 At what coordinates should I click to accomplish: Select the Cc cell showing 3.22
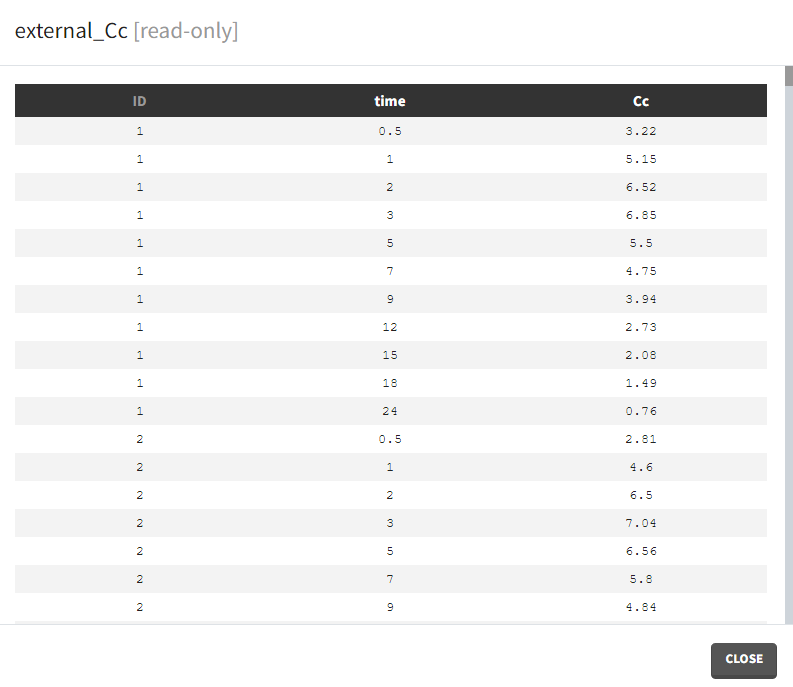coord(641,131)
